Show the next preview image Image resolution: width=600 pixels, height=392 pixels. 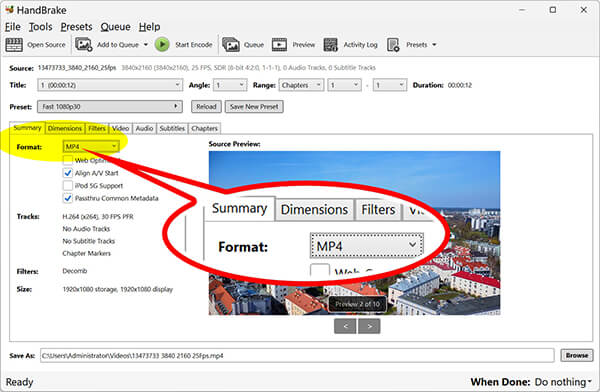click(369, 326)
